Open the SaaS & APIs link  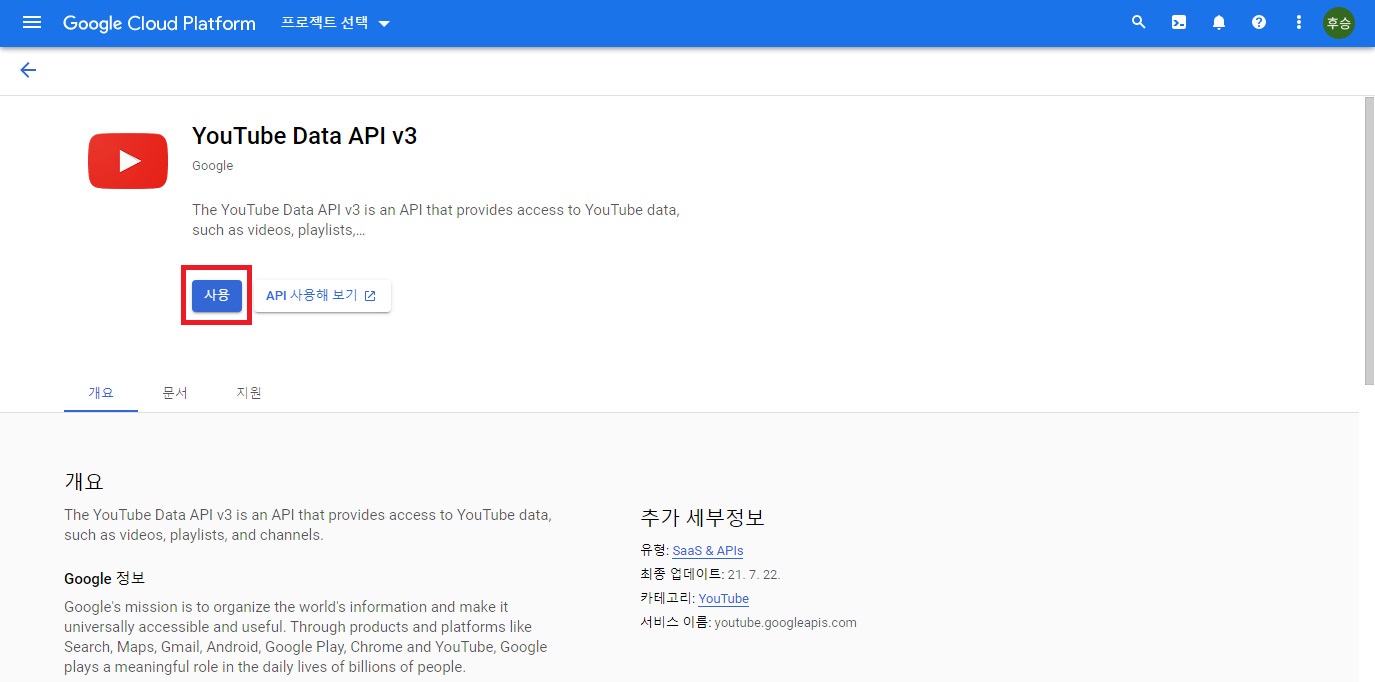click(708, 551)
